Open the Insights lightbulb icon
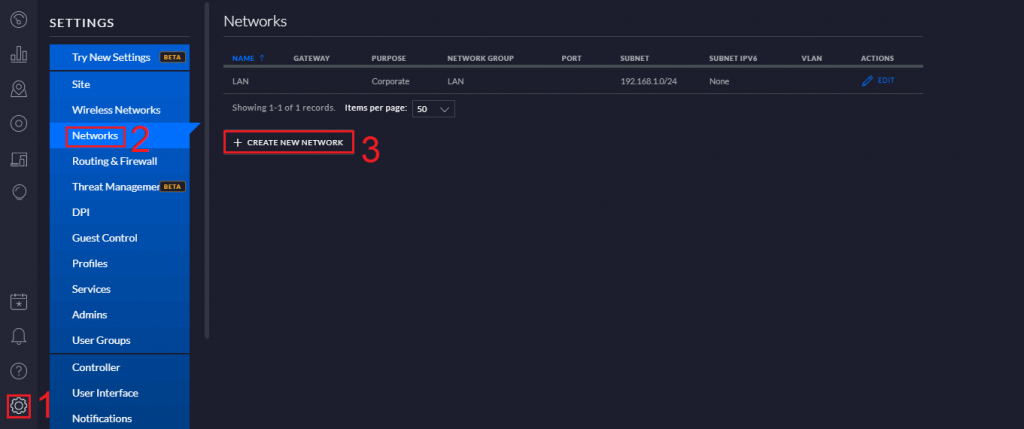1024x429 pixels. 18,192
